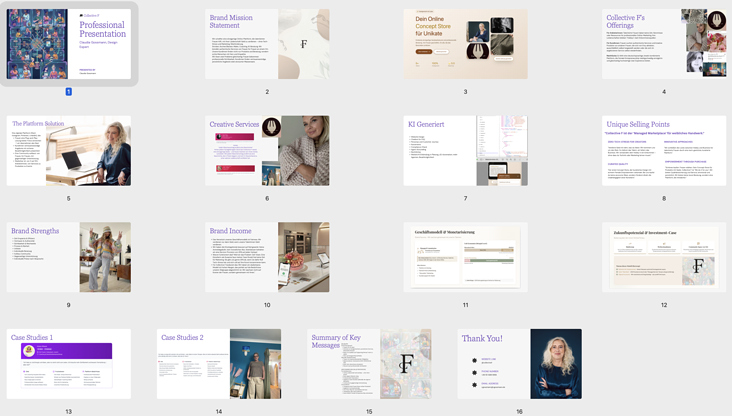
Task: Click the highlighted slide number 1 badge
Action: 68,92
